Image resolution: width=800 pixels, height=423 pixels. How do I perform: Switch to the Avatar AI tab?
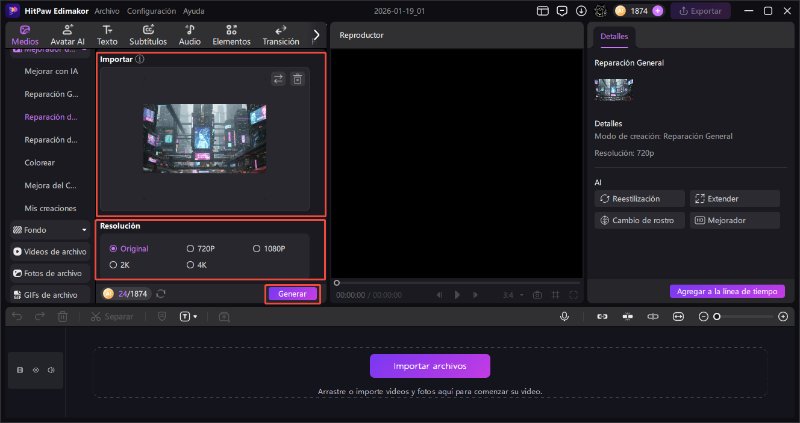tap(67, 35)
